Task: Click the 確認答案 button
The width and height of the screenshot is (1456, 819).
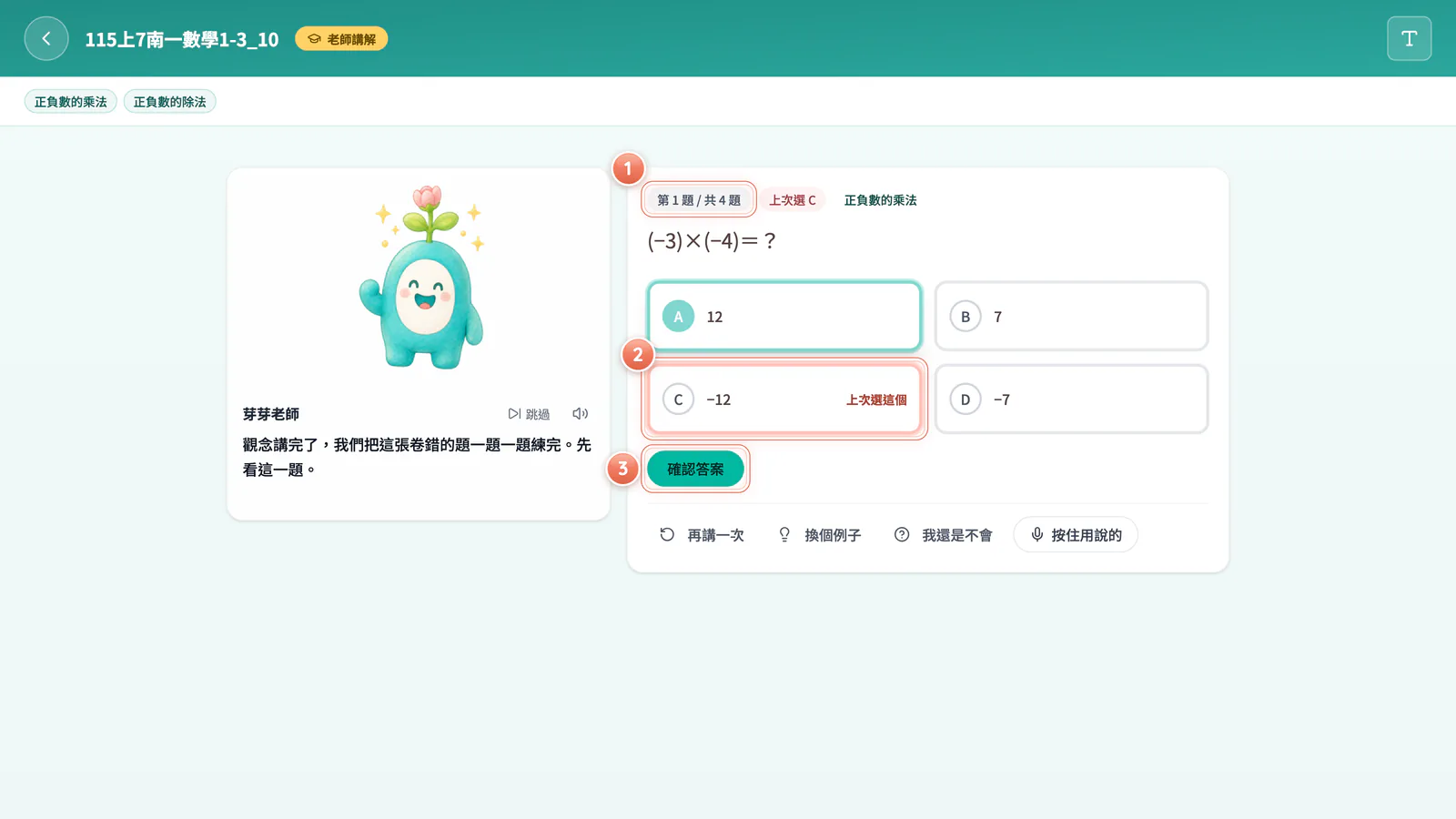Action: pyautogui.click(x=695, y=469)
